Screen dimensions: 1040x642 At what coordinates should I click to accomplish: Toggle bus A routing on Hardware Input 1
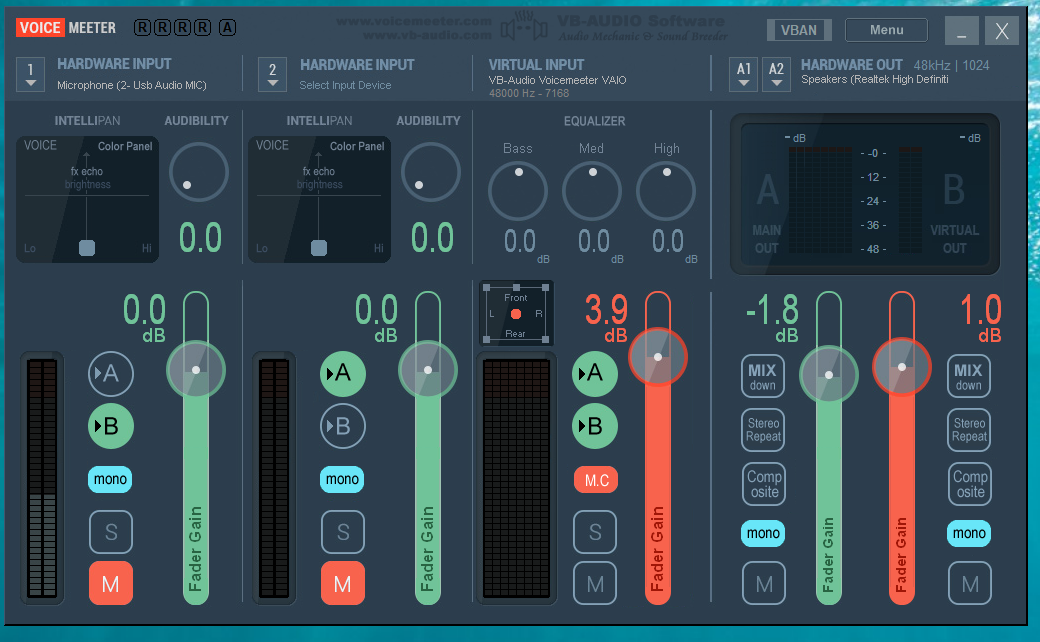pos(111,373)
